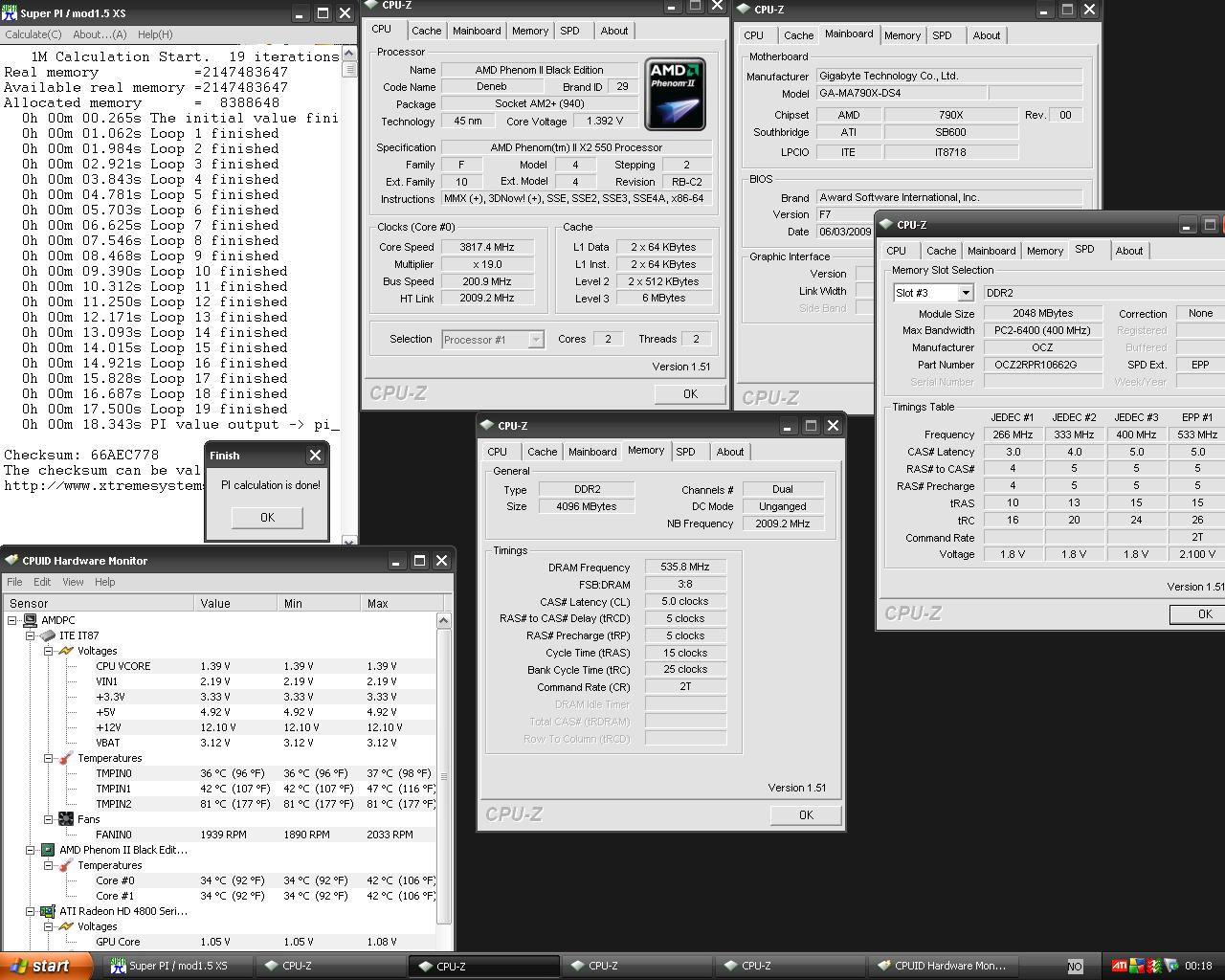Collapse the AMD Phenom II Black Edition node
This screenshot has height=980, width=1225.
[x=30, y=850]
